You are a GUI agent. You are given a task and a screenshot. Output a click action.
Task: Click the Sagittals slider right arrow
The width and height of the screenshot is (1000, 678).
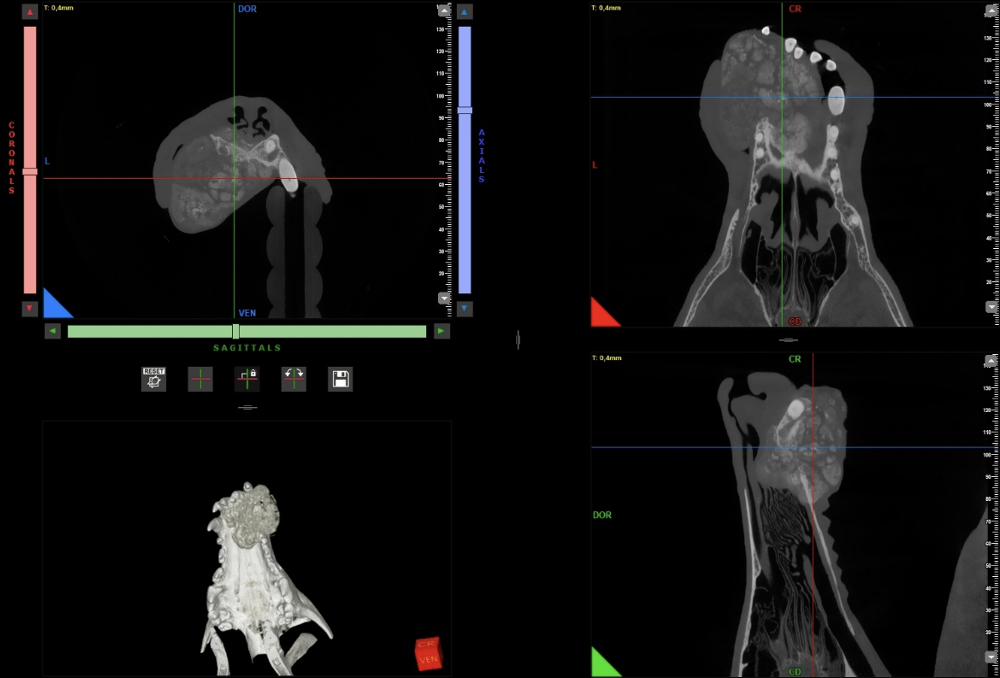point(441,331)
